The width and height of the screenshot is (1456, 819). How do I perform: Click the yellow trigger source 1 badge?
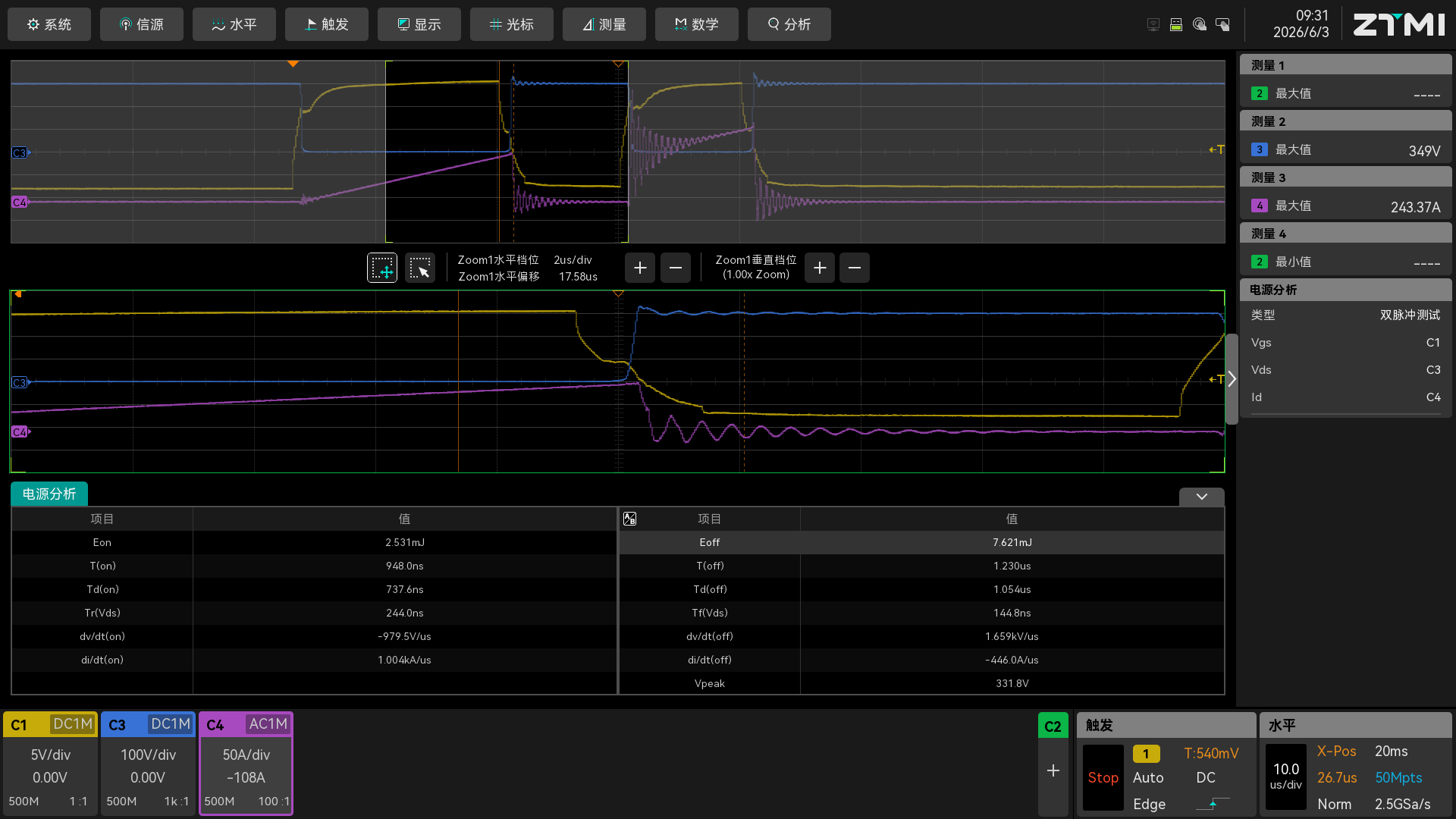coord(1146,754)
